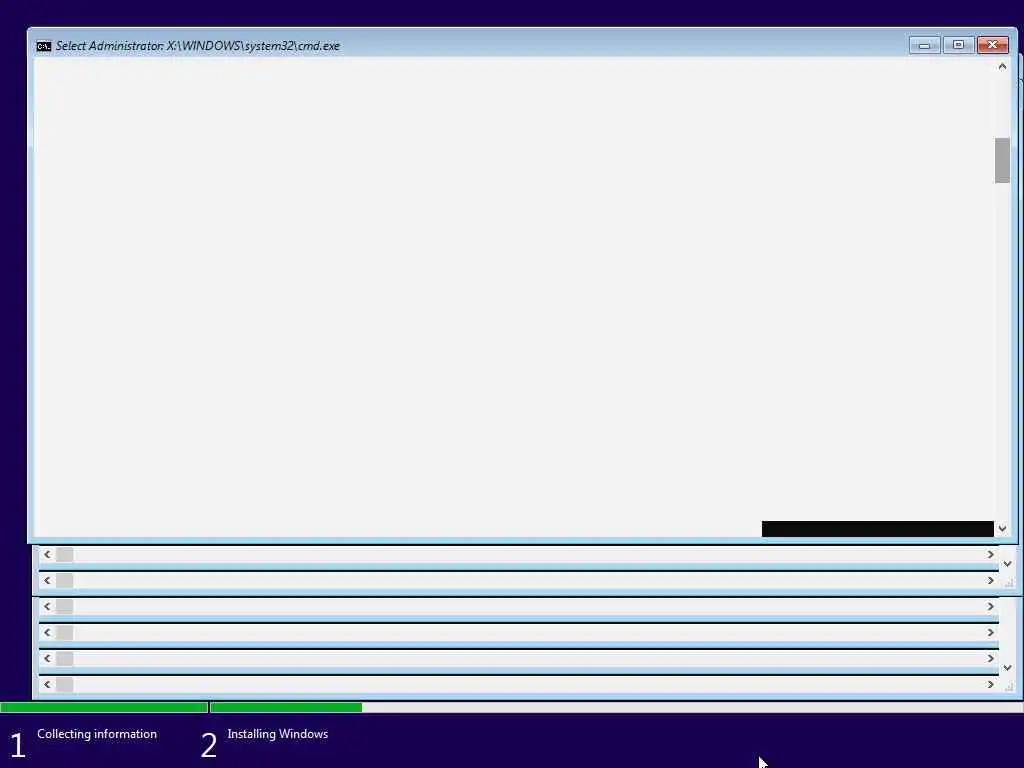The height and width of the screenshot is (768, 1024).
Task: Click the cmd.exe window title text
Action: coord(198,46)
